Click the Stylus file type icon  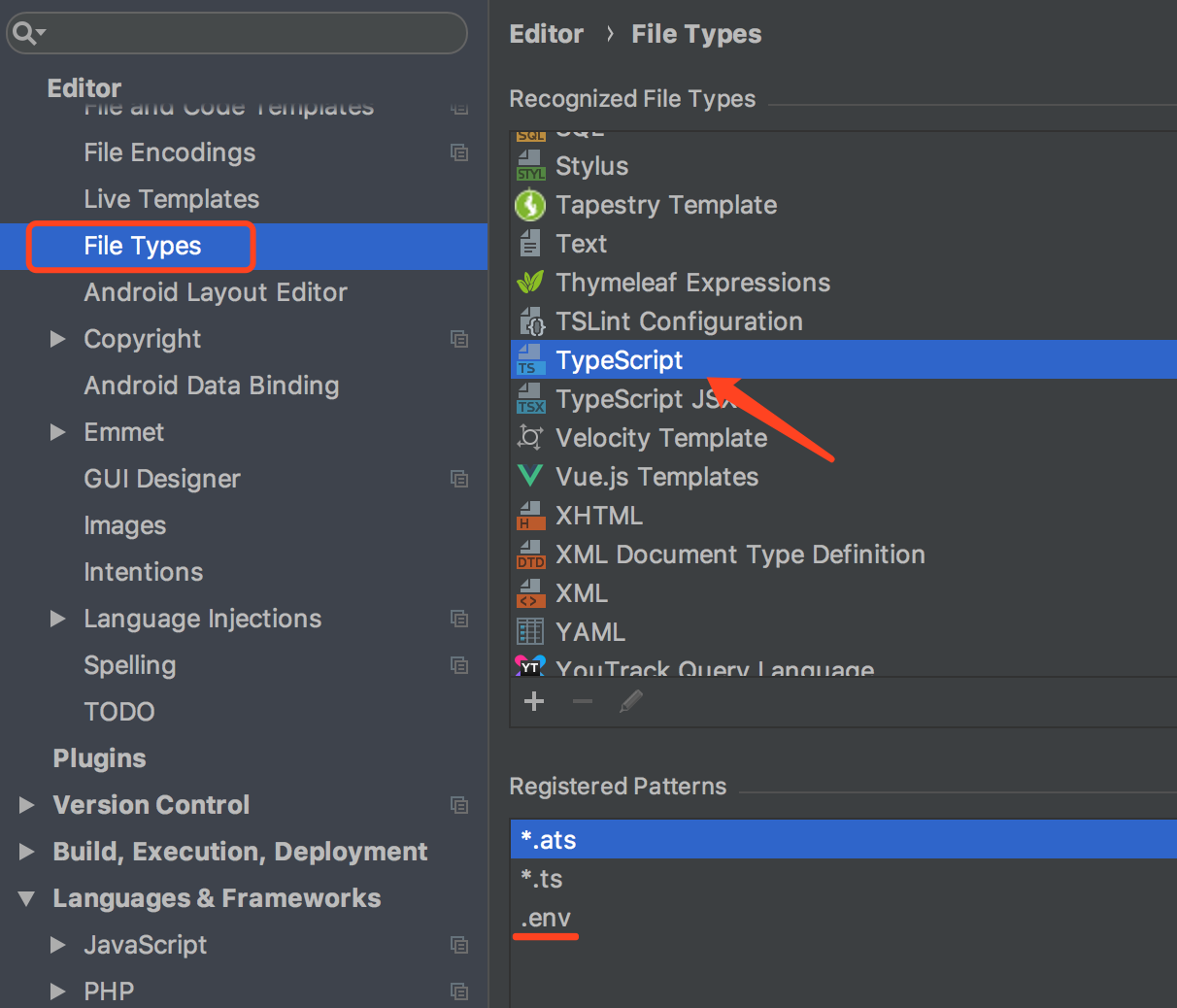point(530,165)
